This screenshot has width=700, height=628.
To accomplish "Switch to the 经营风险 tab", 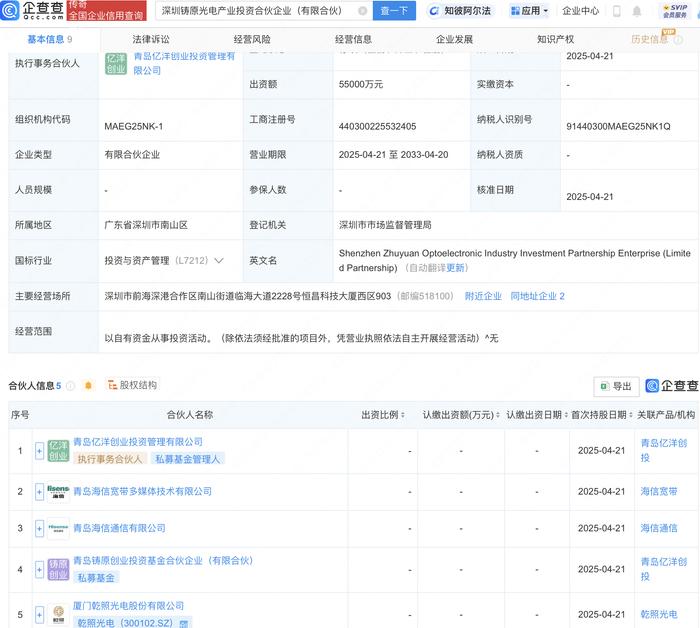I will coord(252,39).
